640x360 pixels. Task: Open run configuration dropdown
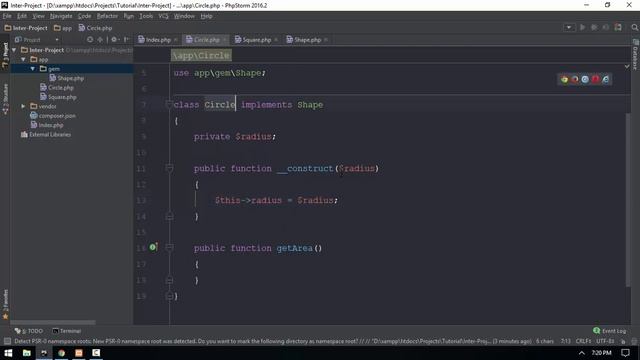click(x=569, y=27)
